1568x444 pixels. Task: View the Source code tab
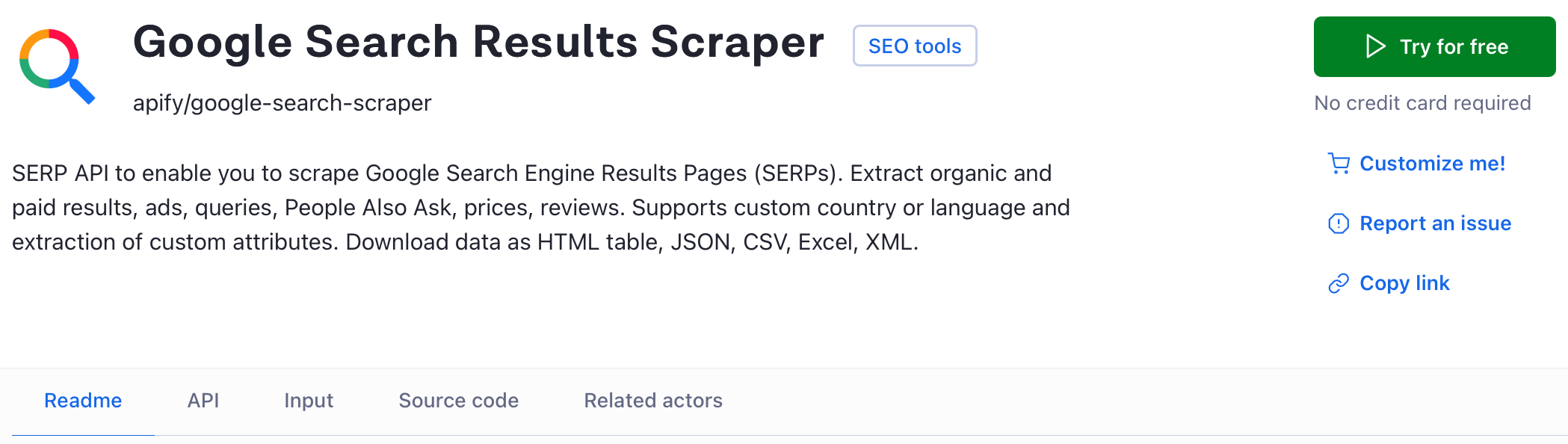(459, 401)
